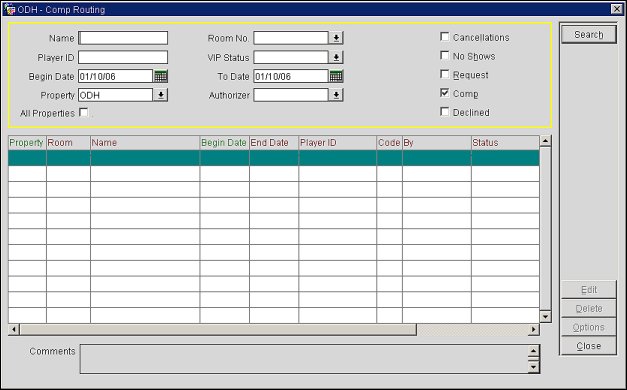Toggle the Declined checkbox
This screenshot has height=390, width=627.
point(445,112)
